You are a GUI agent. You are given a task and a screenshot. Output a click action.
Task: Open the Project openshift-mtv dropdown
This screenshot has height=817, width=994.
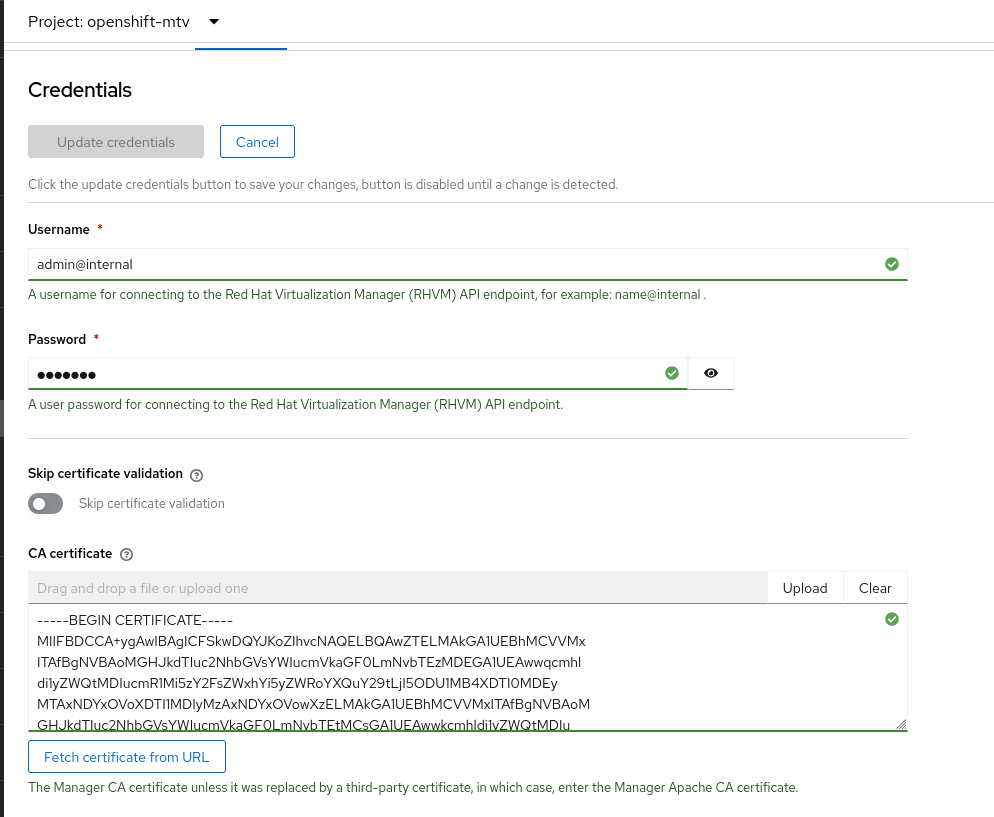click(123, 21)
